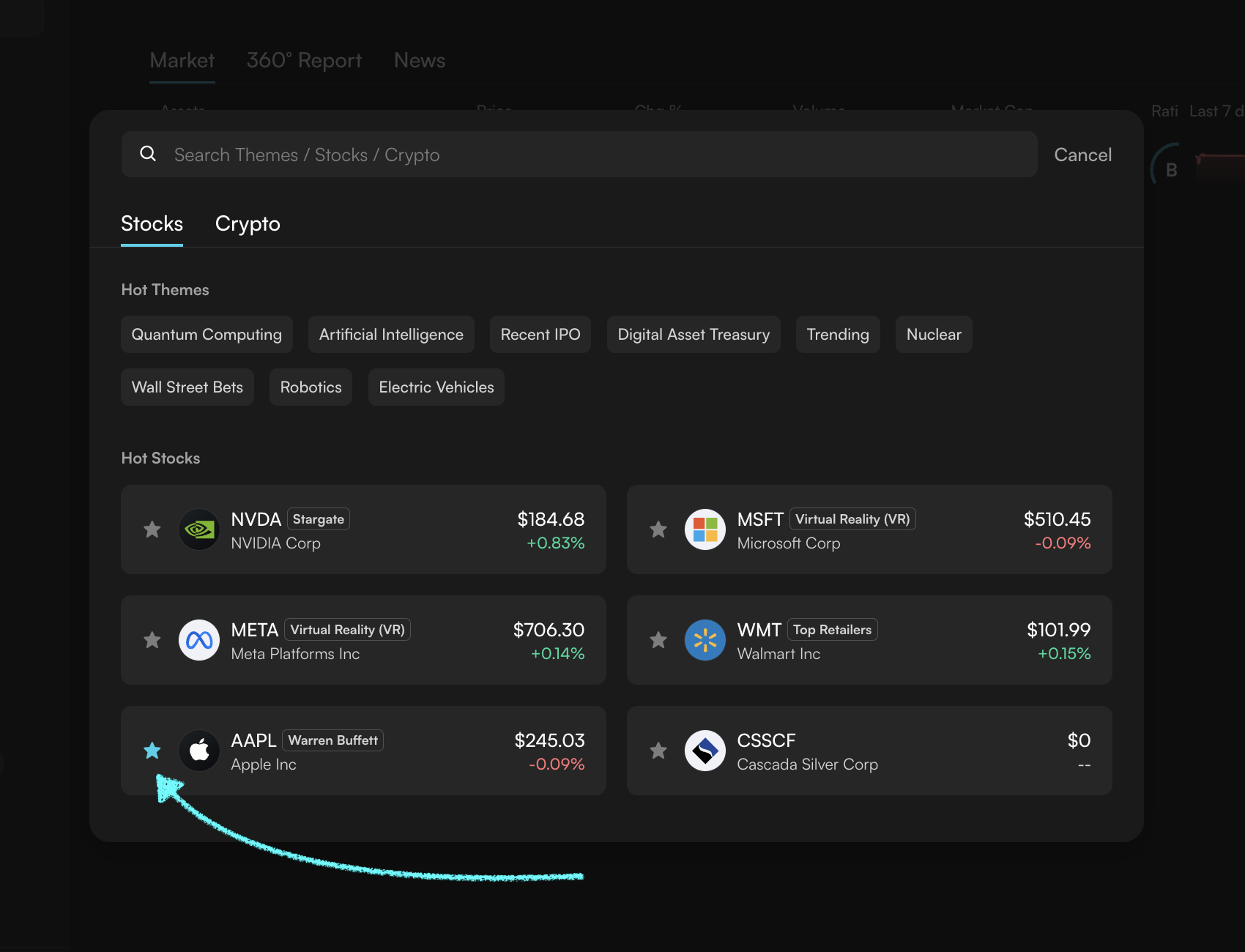Image resolution: width=1245 pixels, height=952 pixels.
Task: Open the Stargate tag on NVDA
Action: click(318, 519)
